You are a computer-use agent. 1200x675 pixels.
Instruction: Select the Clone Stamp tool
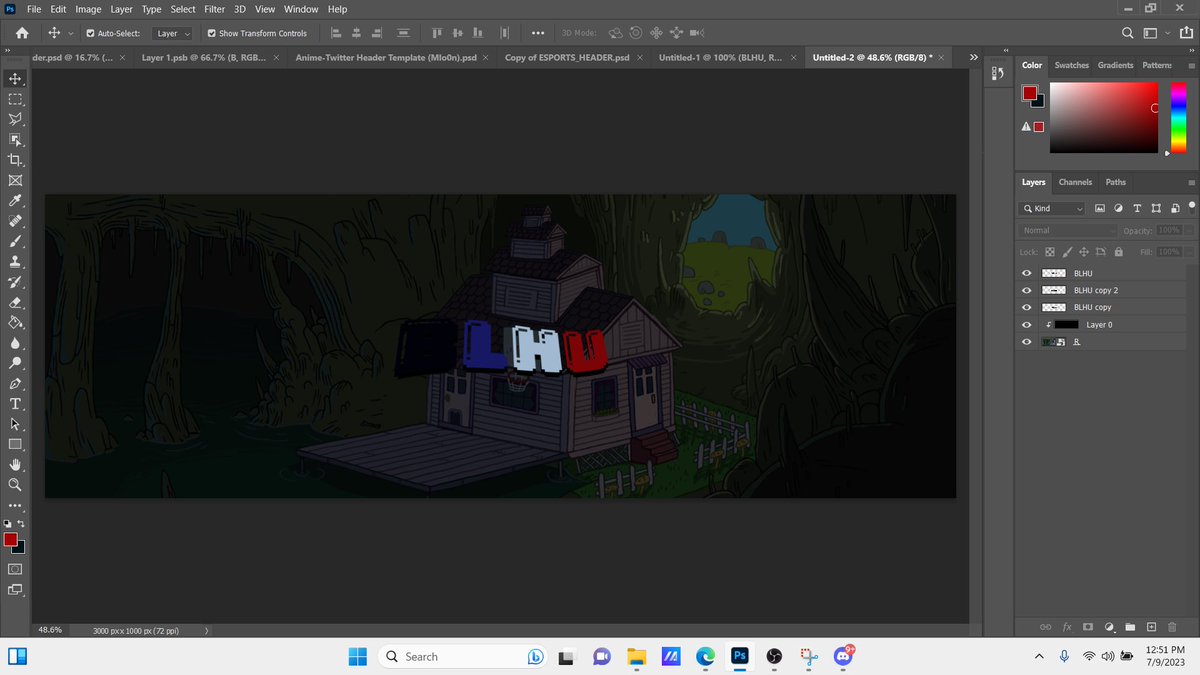16,262
